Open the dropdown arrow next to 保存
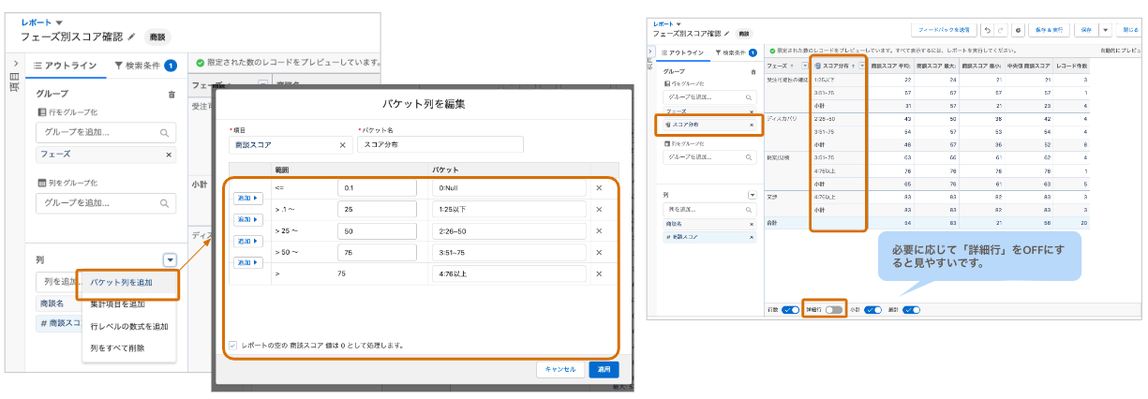Image resolution: width=1148 pixels, height=399 pixels. [1105, 30]
